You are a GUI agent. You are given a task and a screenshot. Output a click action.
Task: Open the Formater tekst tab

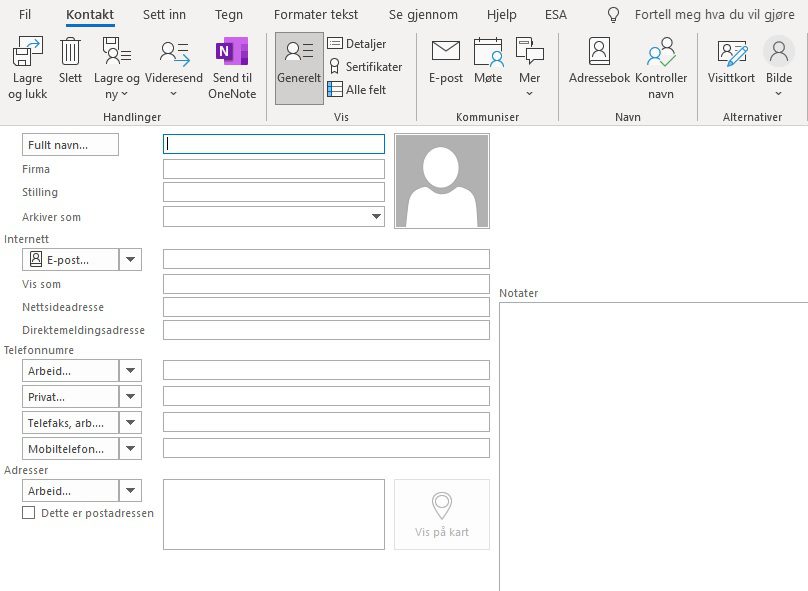point(315,14)
